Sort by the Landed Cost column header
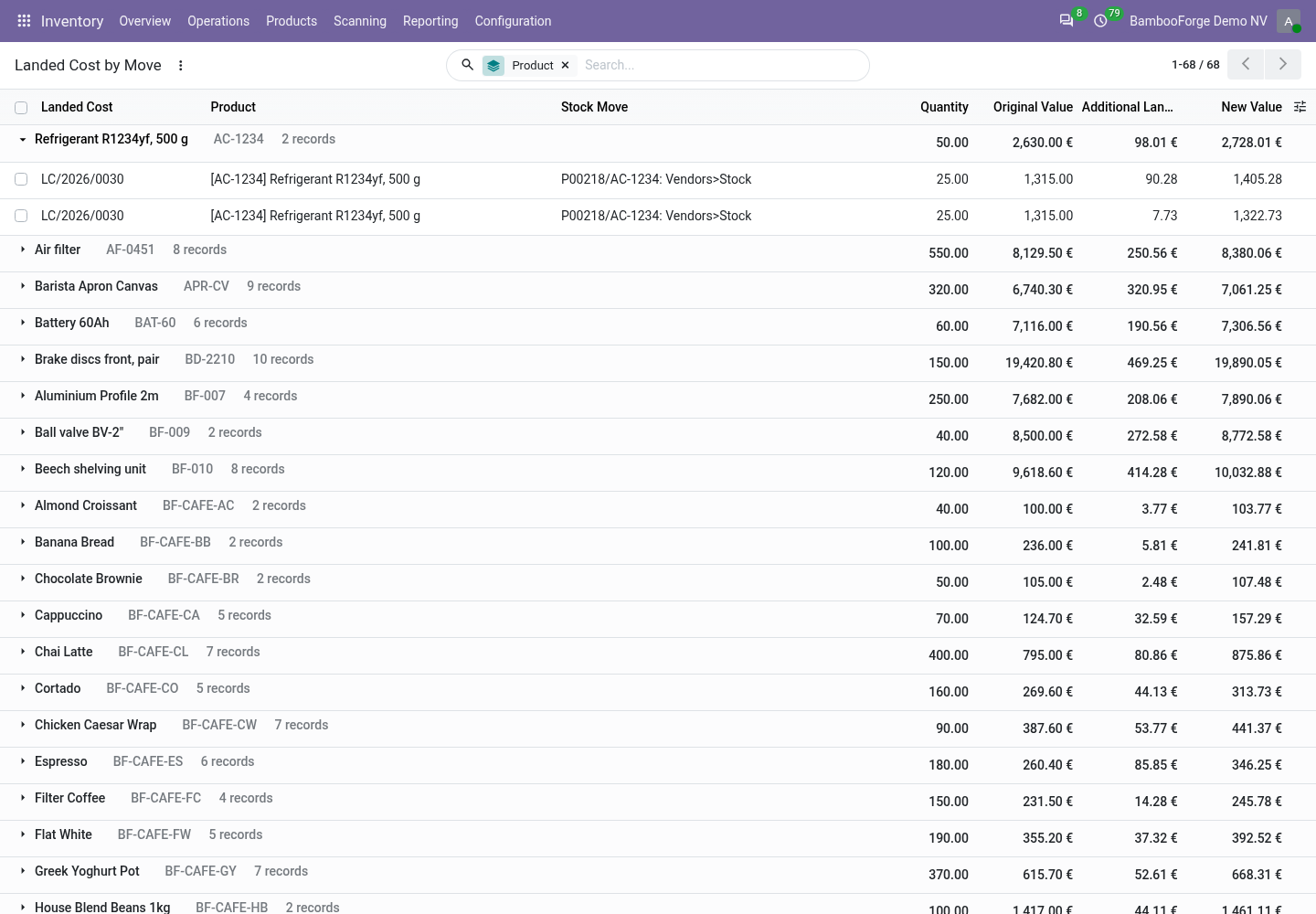Image resolution: width=1316 pixels, height=914 pixels. (77, 107)
